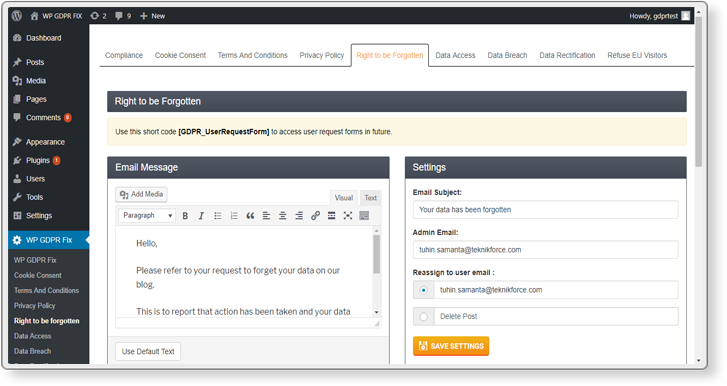The image size is (727, 386).
Task: Select Reassign to user email radio
Action: point(423,290)
